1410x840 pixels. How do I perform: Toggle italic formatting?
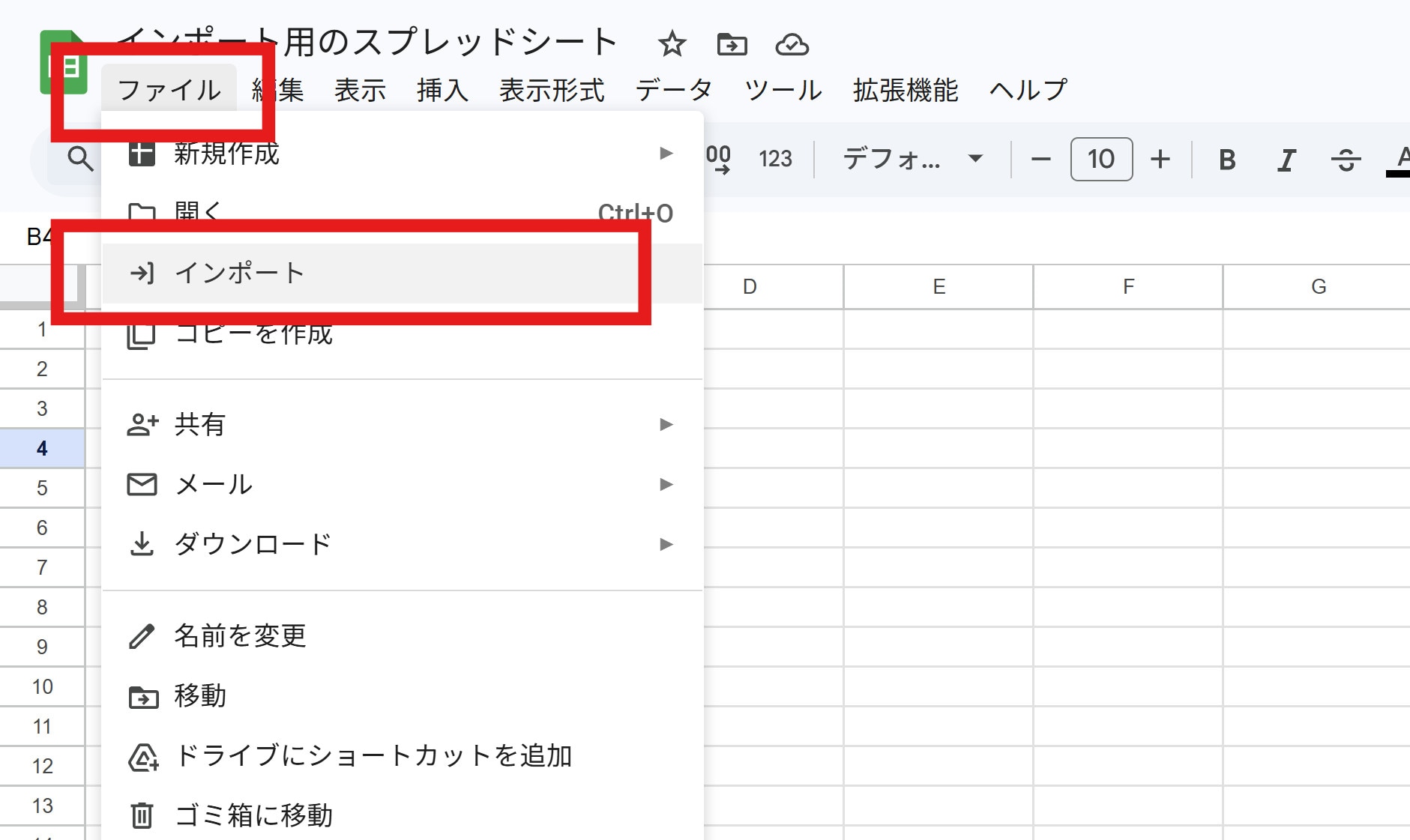pos(1286,160)
